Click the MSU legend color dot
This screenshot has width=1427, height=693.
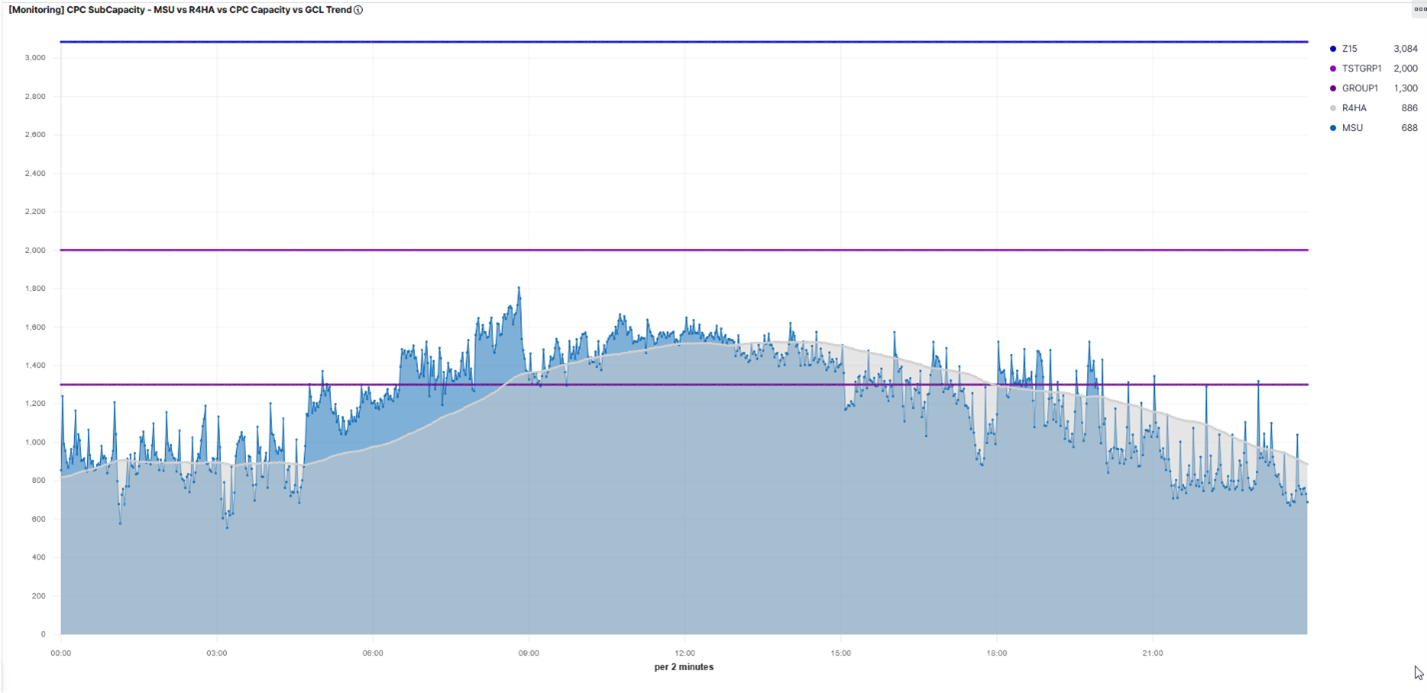[x=1332, y=128]
